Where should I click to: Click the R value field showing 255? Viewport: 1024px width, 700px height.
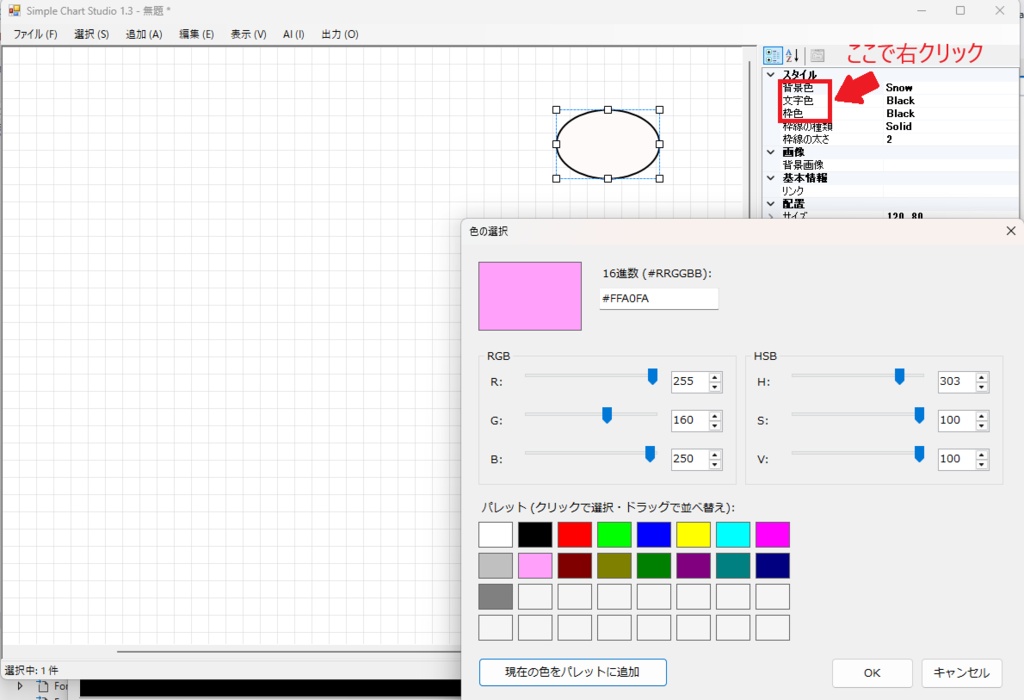(690, 381)
